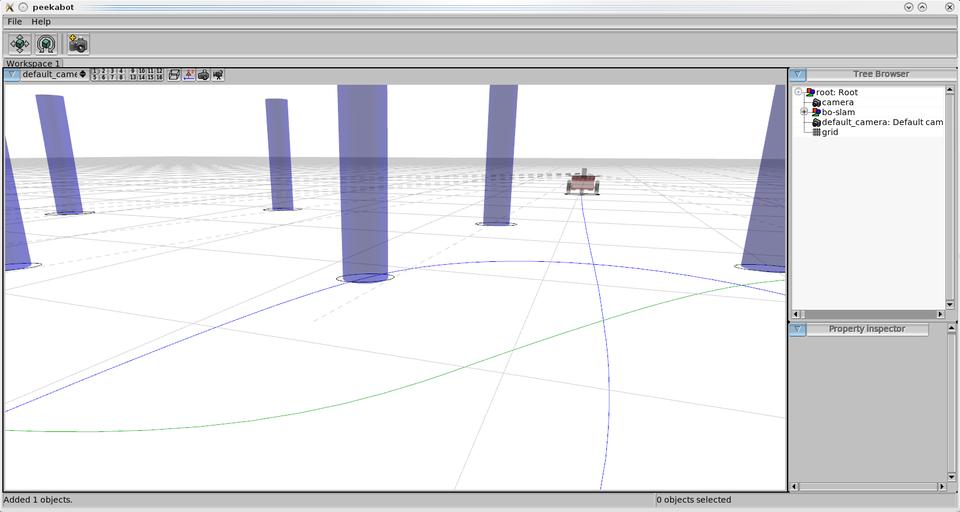Click the orthographic view icon in viewport bar
This screenshot has height=512, width=960.
174,75
